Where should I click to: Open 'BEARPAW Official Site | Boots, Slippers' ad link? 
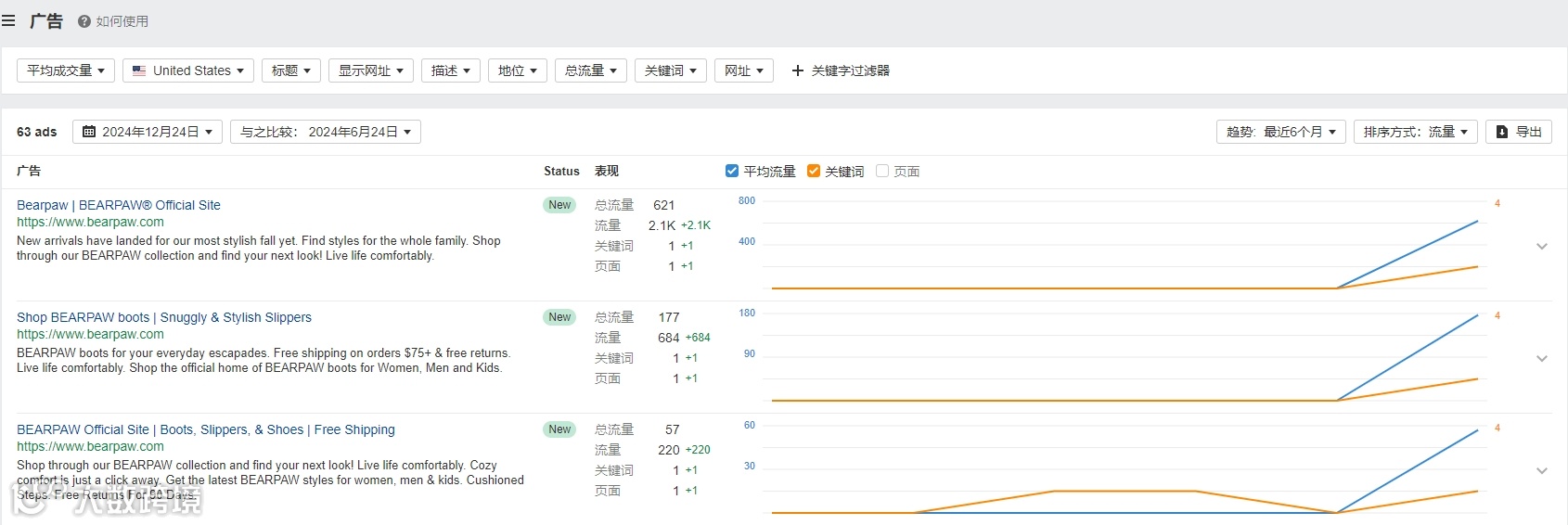click(x=206, y=429)
